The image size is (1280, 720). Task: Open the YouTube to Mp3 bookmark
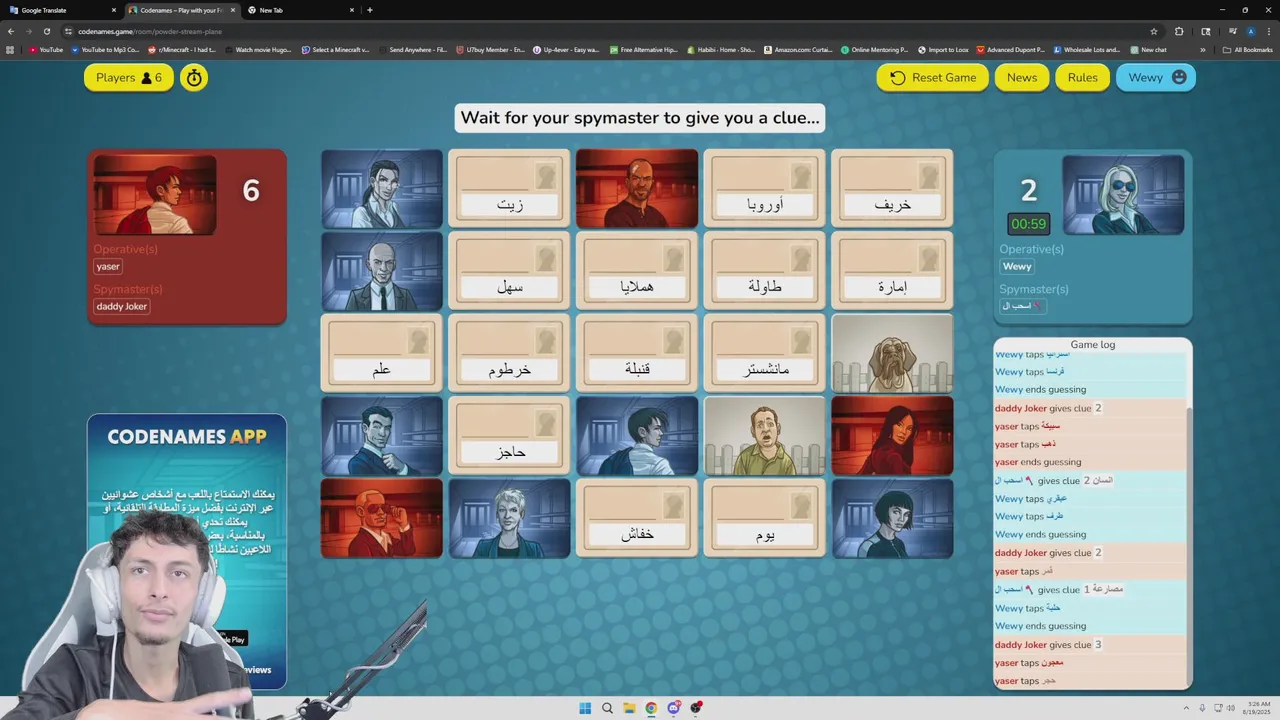tap(105, 49)
